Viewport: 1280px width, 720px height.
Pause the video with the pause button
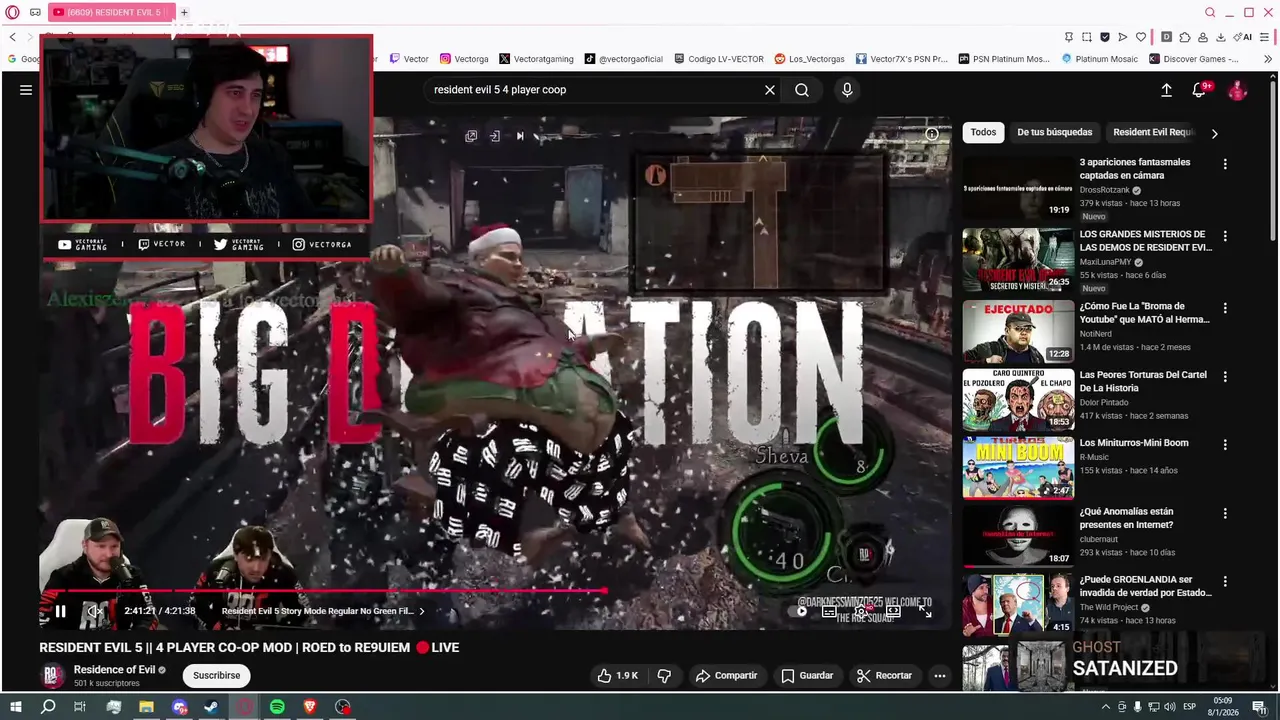(x=60, y=611)
